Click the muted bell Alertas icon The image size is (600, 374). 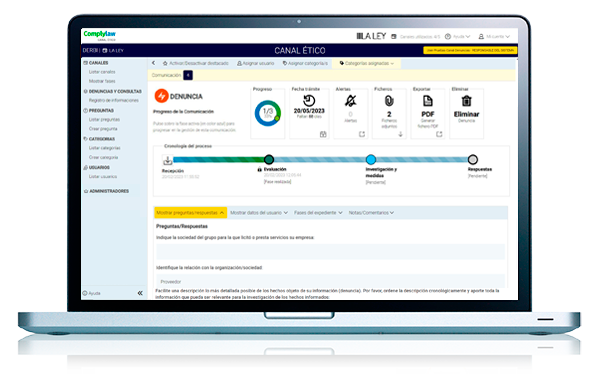click(350, 101)
